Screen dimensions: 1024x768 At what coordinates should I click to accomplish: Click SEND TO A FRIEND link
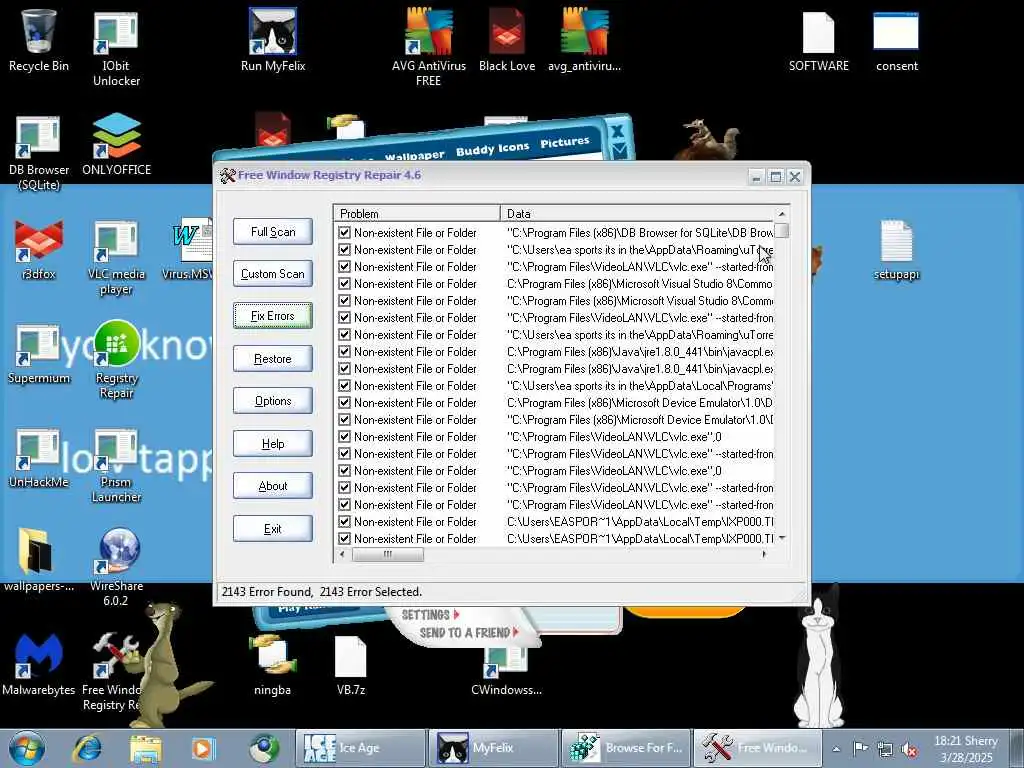click(469, 633)
